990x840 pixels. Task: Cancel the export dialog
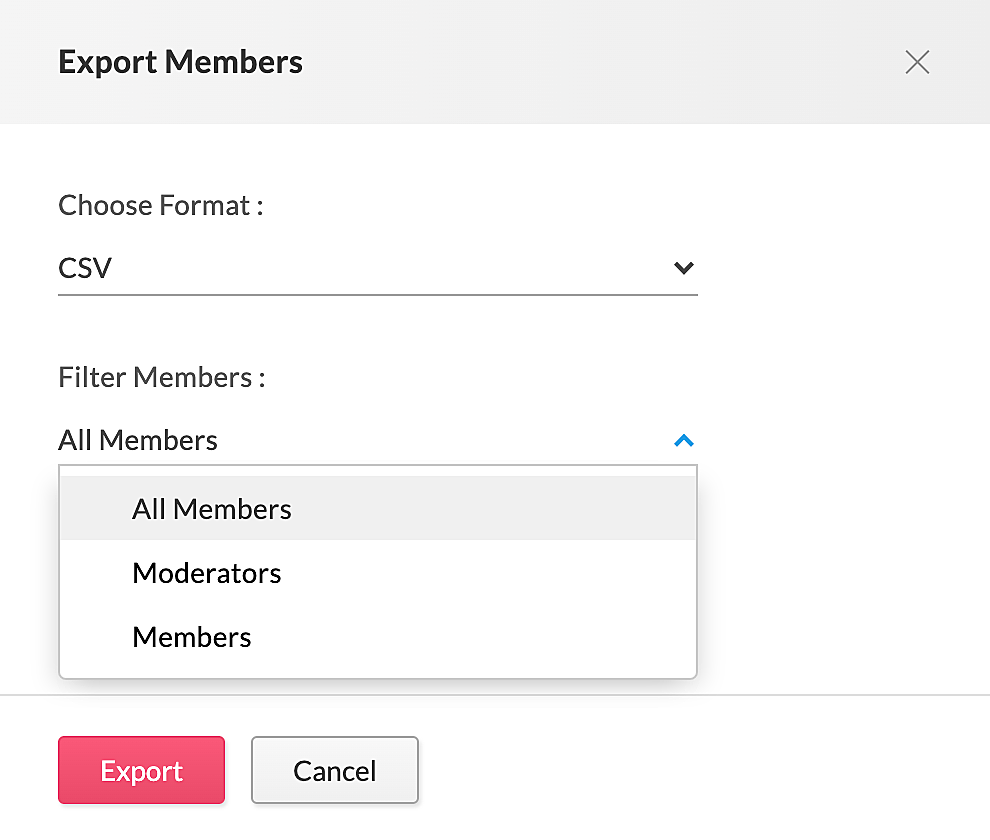coord(335,770)
